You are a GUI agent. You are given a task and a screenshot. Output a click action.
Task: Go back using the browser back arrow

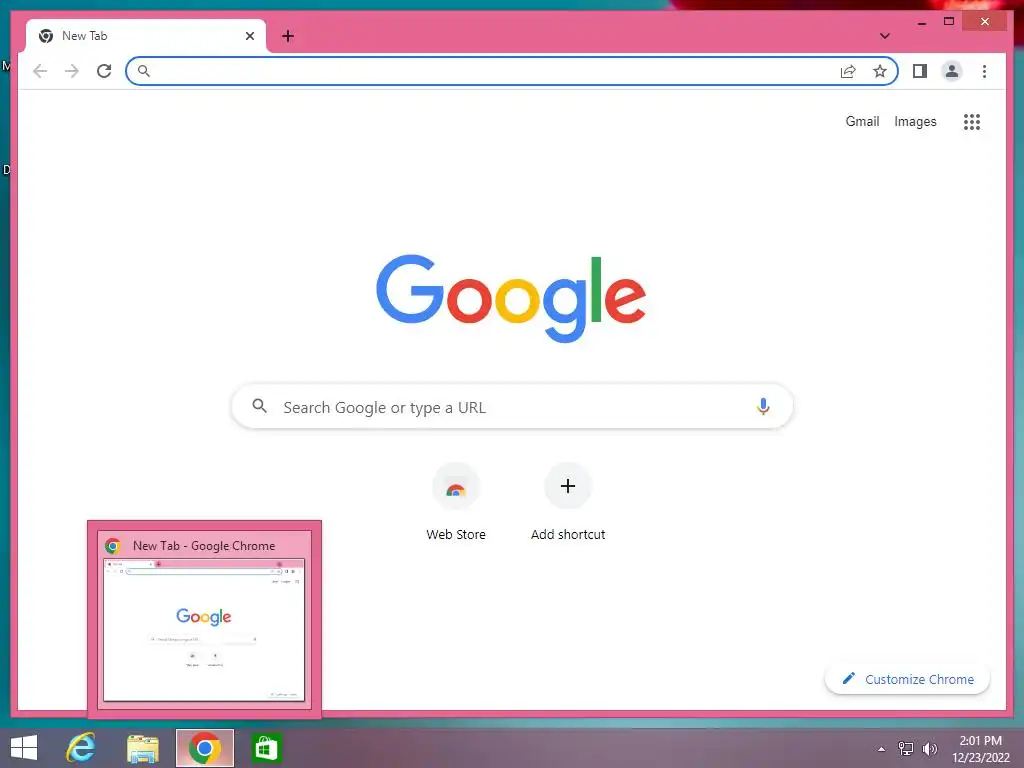pyautogui.click(x=40, y=71)
